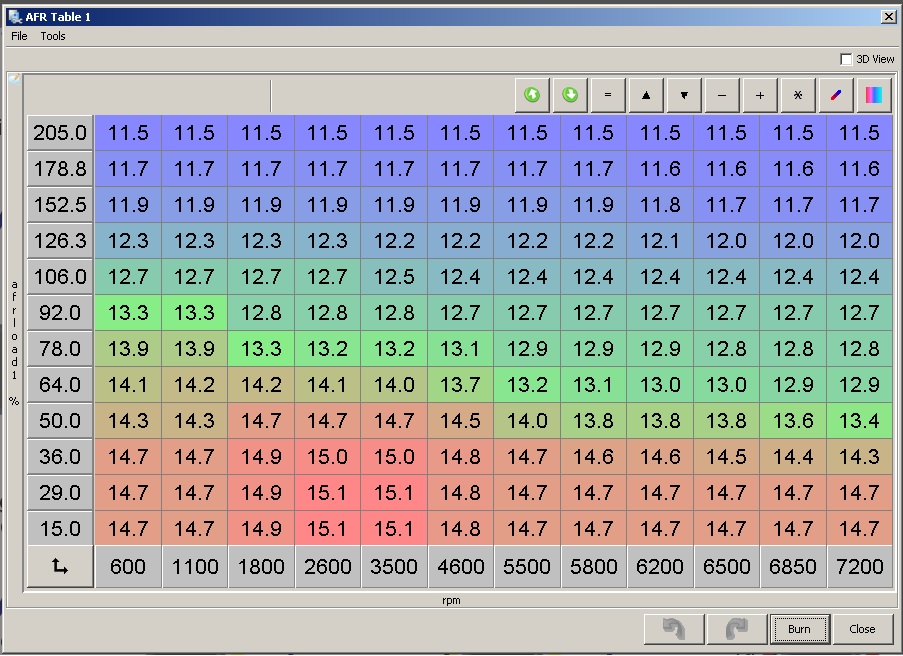
Task: Select the 205.0 load row header
Action: [60, 133]
